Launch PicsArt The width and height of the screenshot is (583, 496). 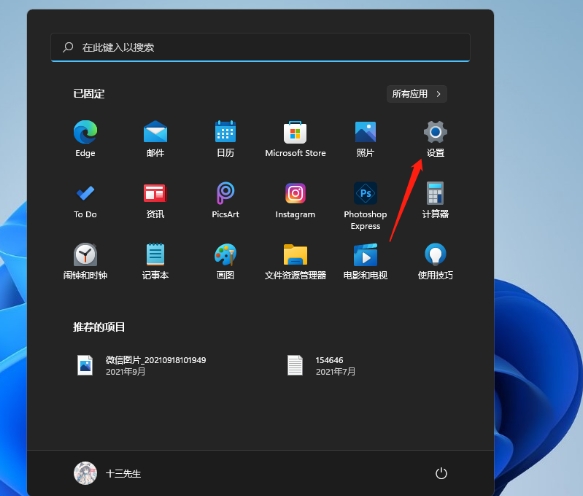pos(225,200)
